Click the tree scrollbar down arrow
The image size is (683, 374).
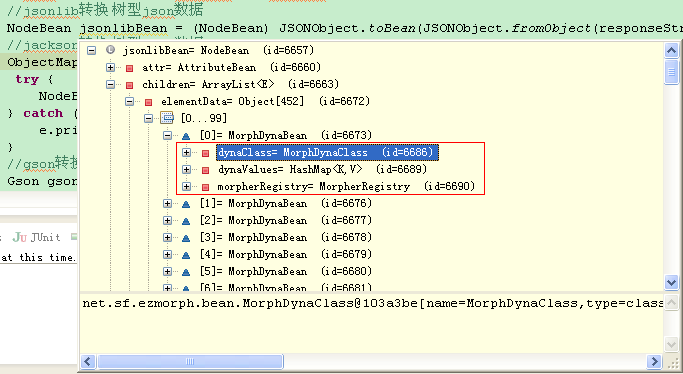click(671, 283)
